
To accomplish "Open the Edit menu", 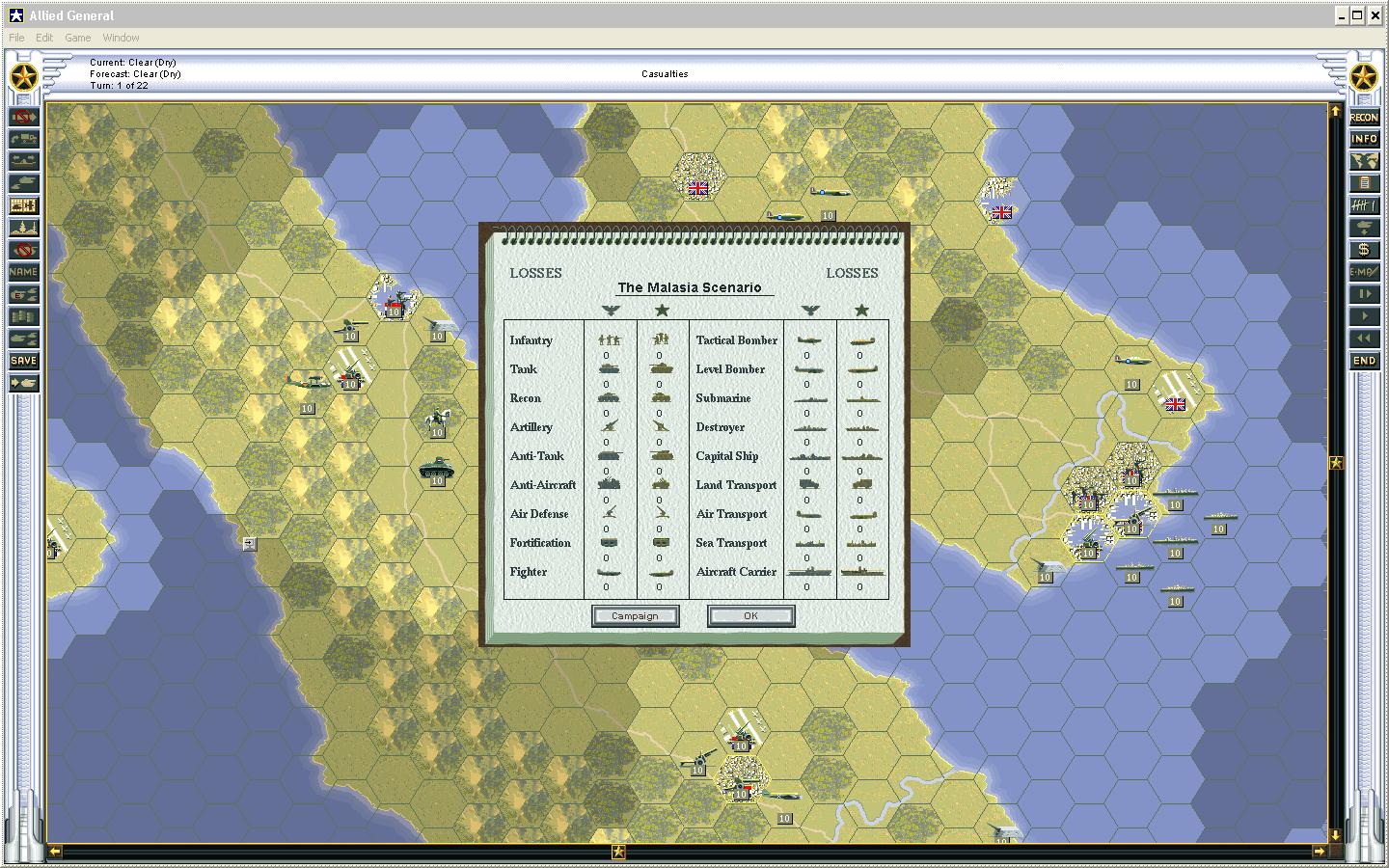I will point(44,38).
